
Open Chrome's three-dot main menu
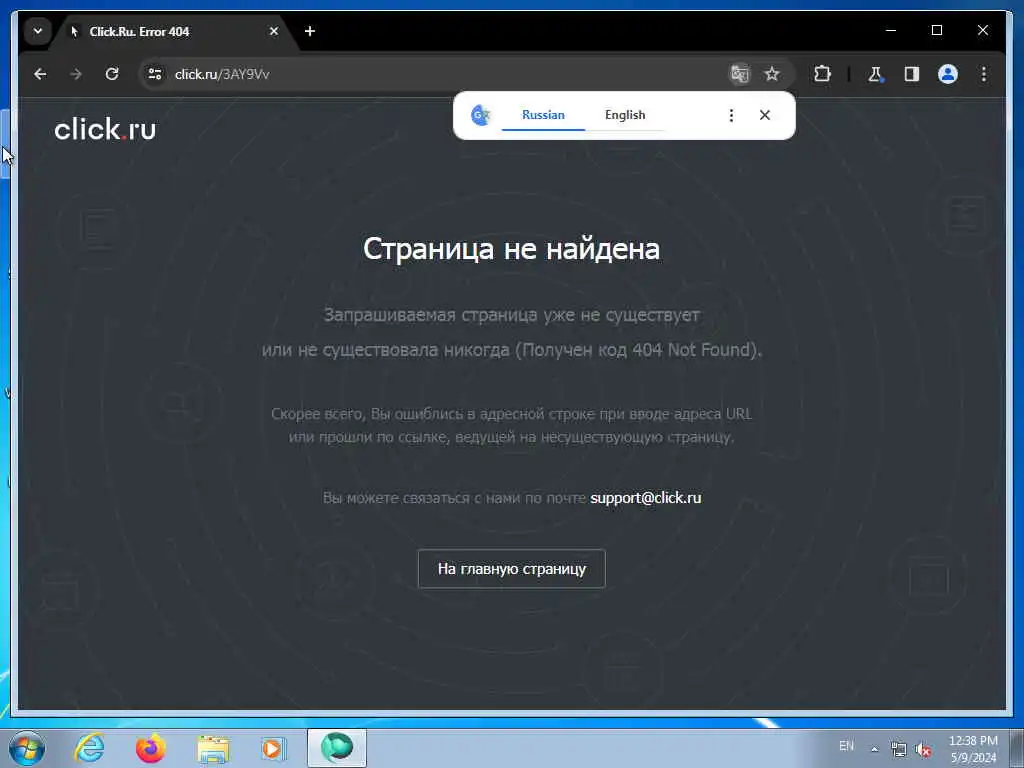click(x=984, y=74)
